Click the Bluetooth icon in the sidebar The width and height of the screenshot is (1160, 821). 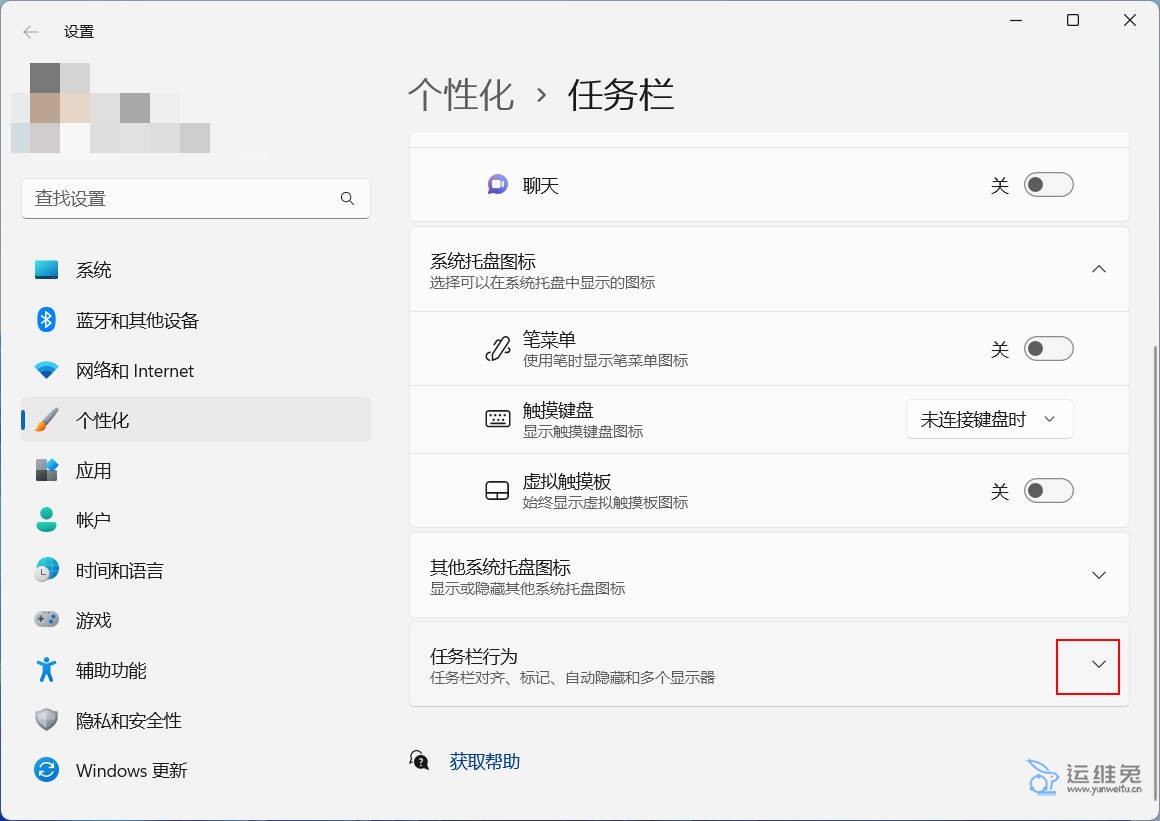point(46,320)
